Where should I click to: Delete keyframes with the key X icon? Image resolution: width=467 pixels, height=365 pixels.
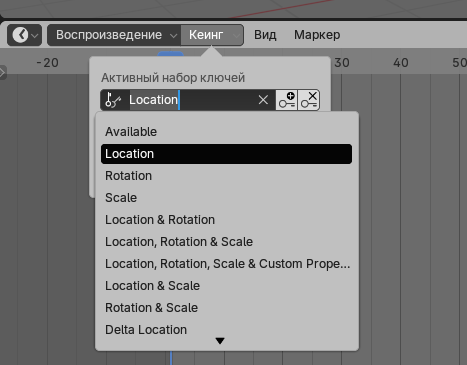point(309,100)
